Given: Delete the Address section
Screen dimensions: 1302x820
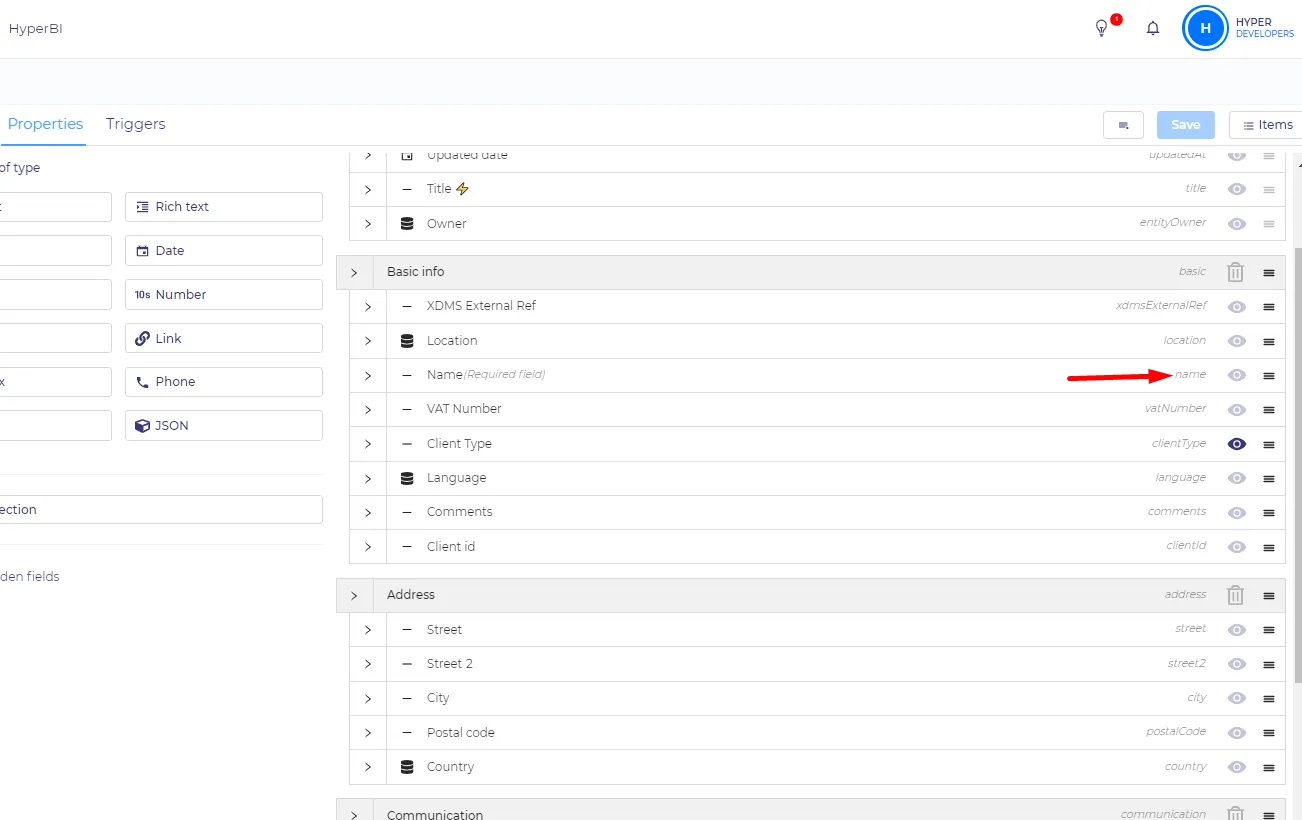Looking at the screenshot, I should 1236,595.
